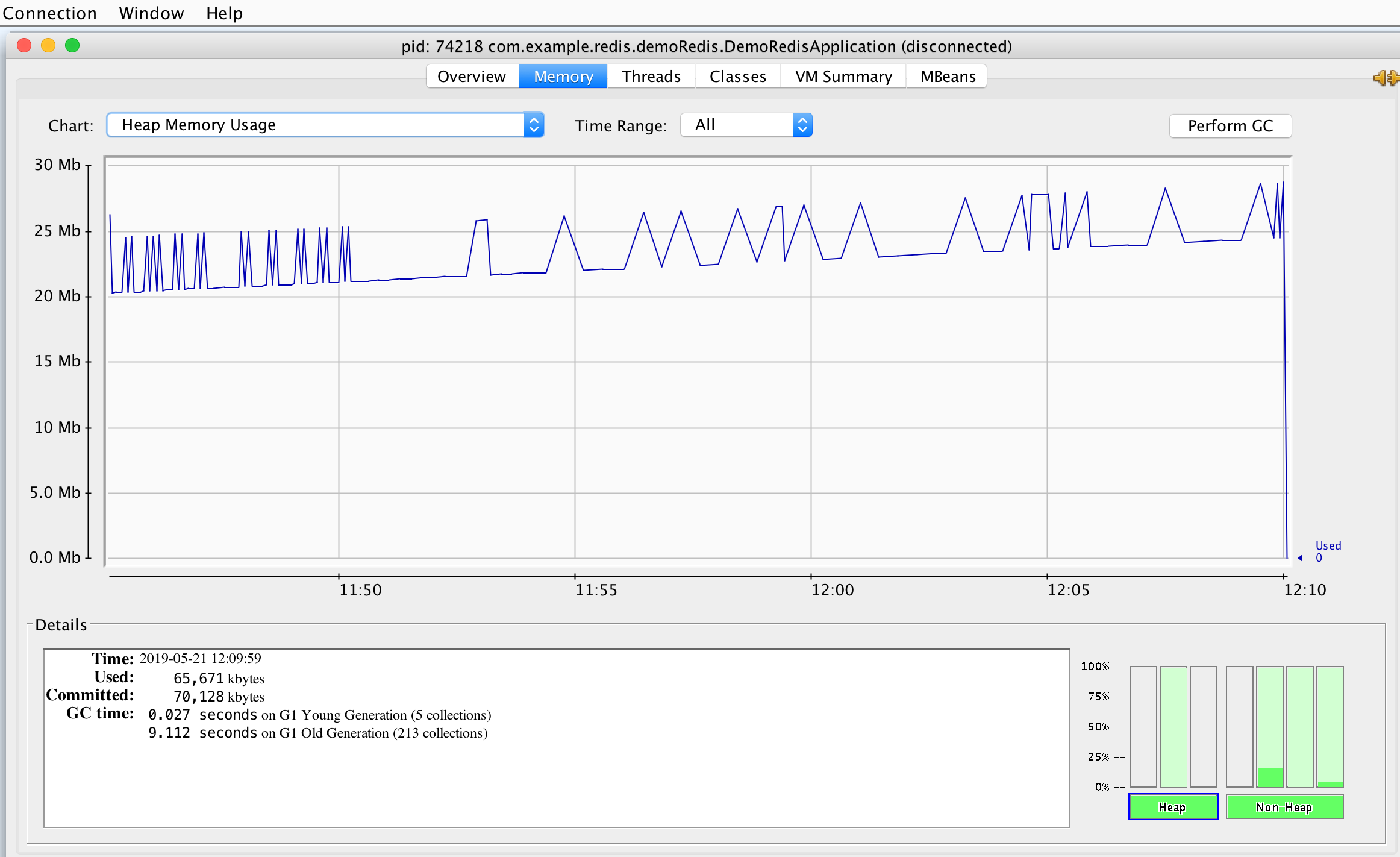Click the 30 Mb y-axis label

[57, 165]
